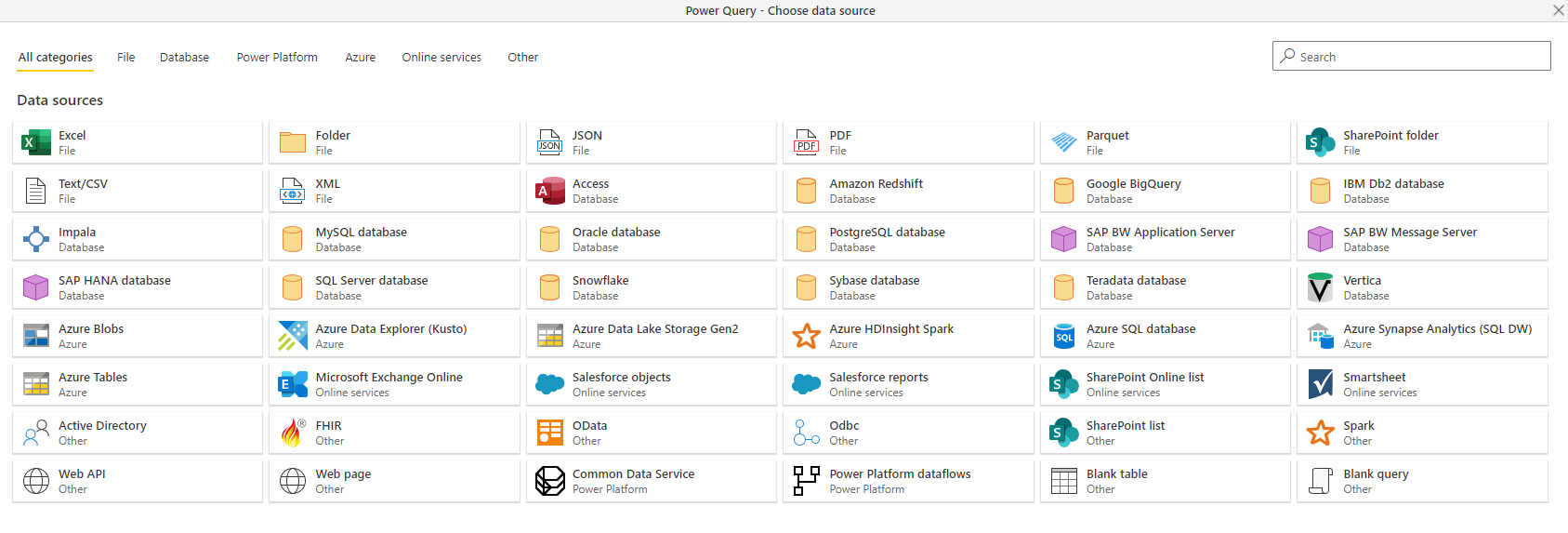Image resolution: width=1568 pixels, height=533 pixels.
Task: Switch to the Database category tab
Action: click(x=184, y=58)
